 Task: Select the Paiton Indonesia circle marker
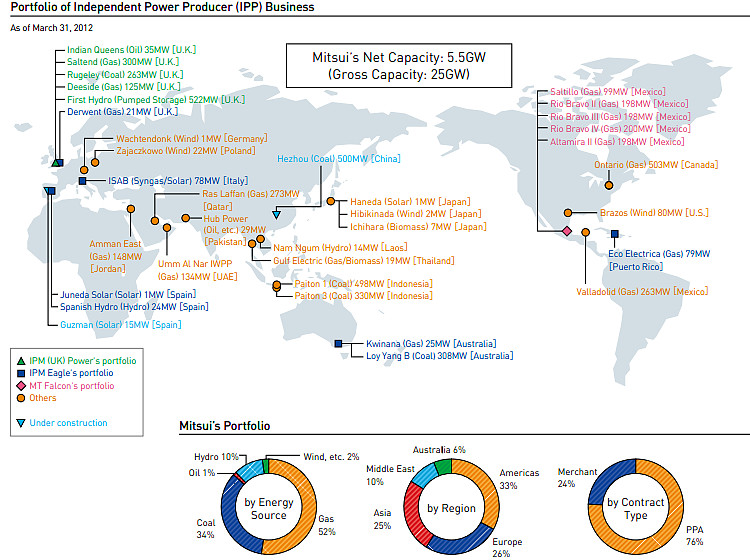pyautogui.click(x=276, y=286)
